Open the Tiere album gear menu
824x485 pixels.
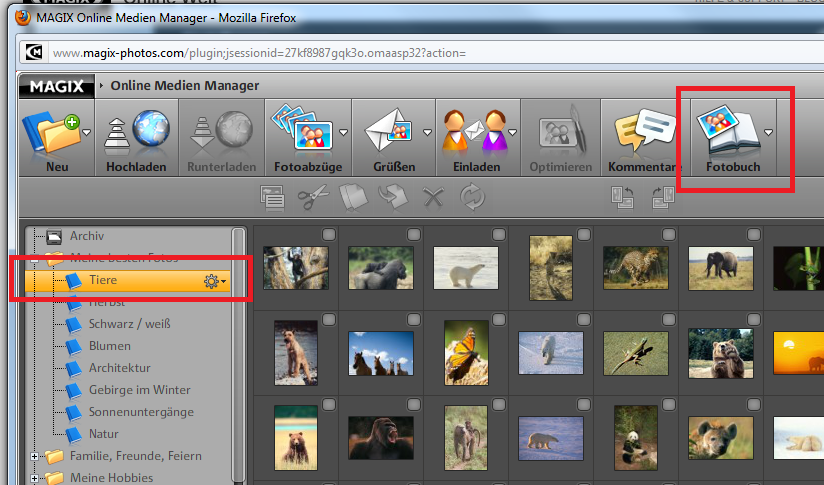pos(215,282)
